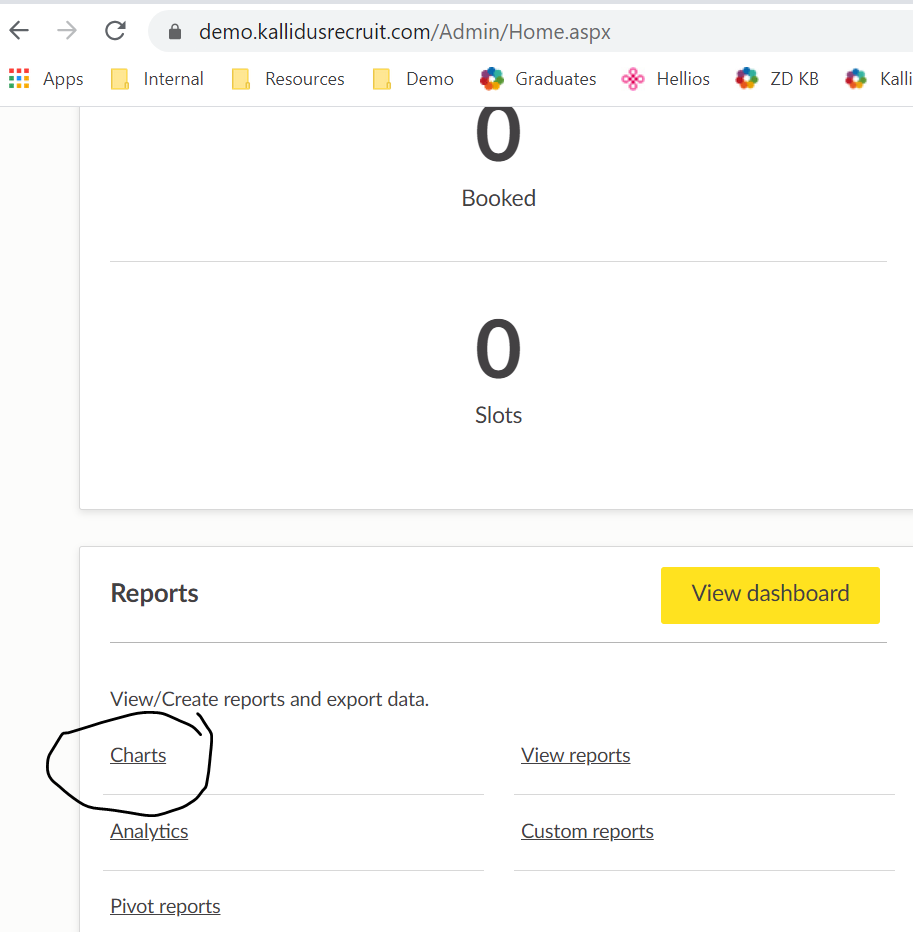Select the Pivot reports link

point(165,906)
